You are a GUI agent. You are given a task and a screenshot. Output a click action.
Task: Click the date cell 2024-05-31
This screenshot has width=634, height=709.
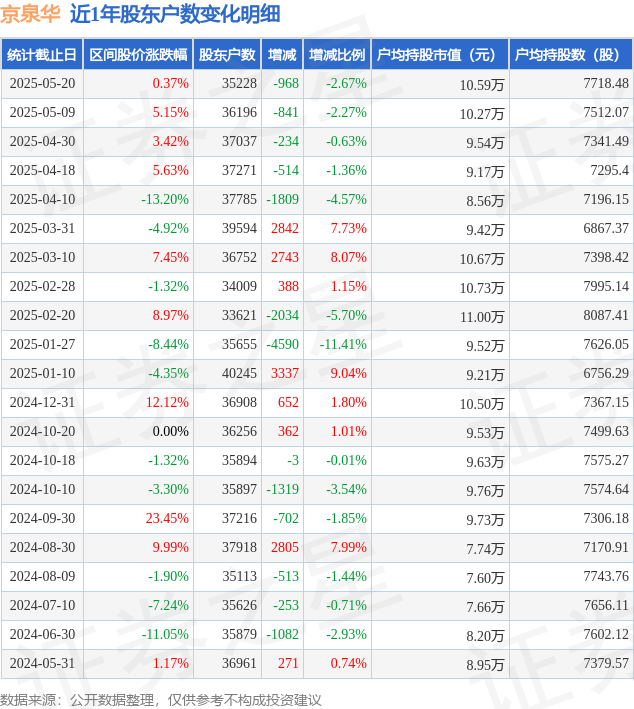[x=43, y=663]
